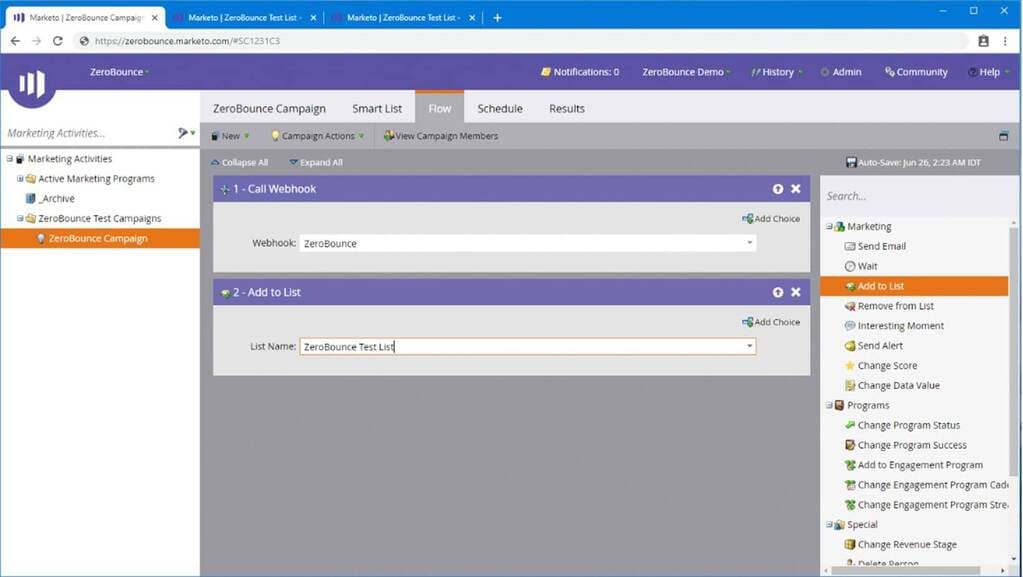Click the flow actions Search field
1023x577 pixels.
coord(915,196)
